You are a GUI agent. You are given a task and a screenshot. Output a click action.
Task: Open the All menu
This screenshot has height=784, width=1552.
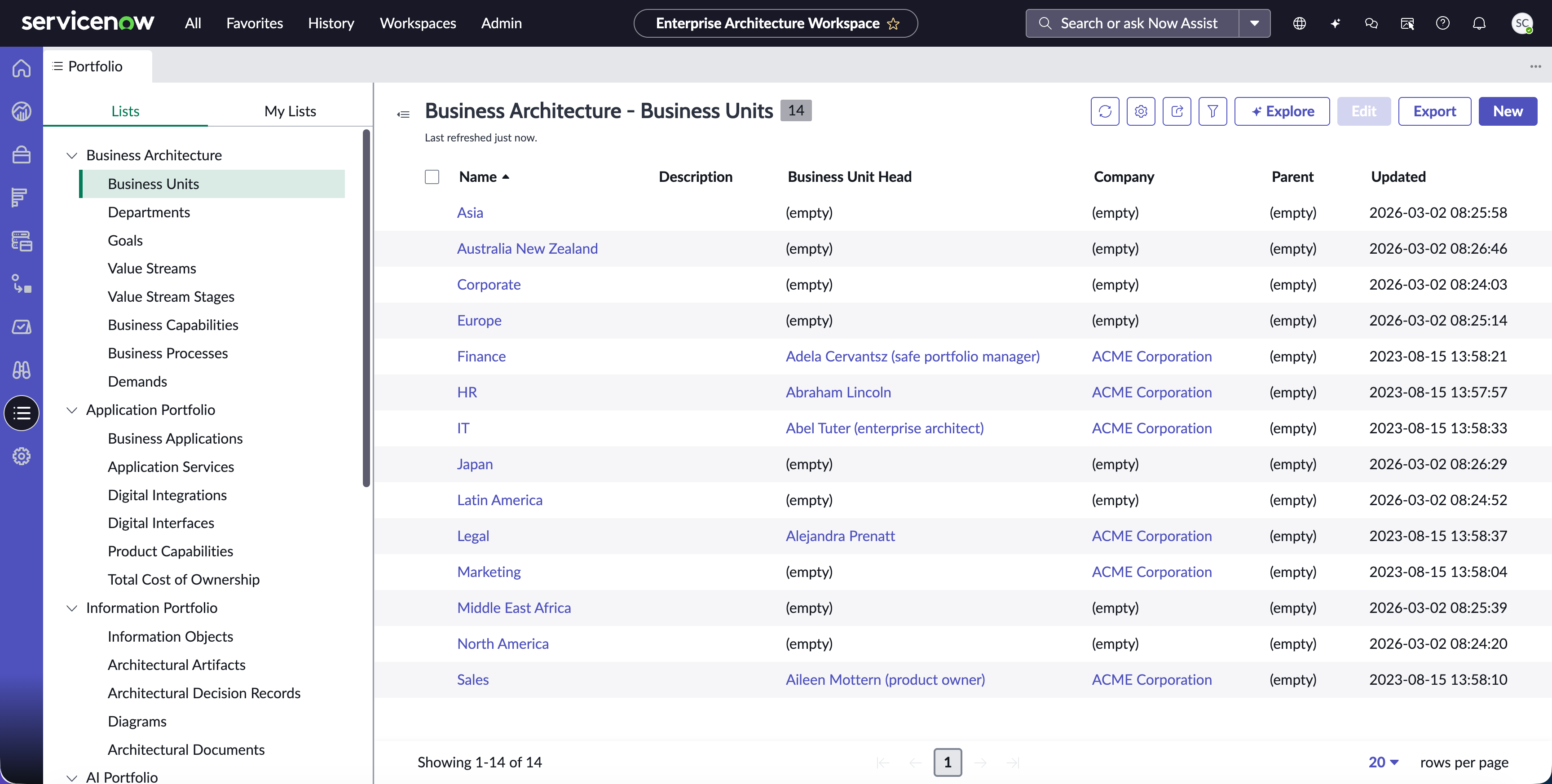pyautogui.click(x=193, y=23)
